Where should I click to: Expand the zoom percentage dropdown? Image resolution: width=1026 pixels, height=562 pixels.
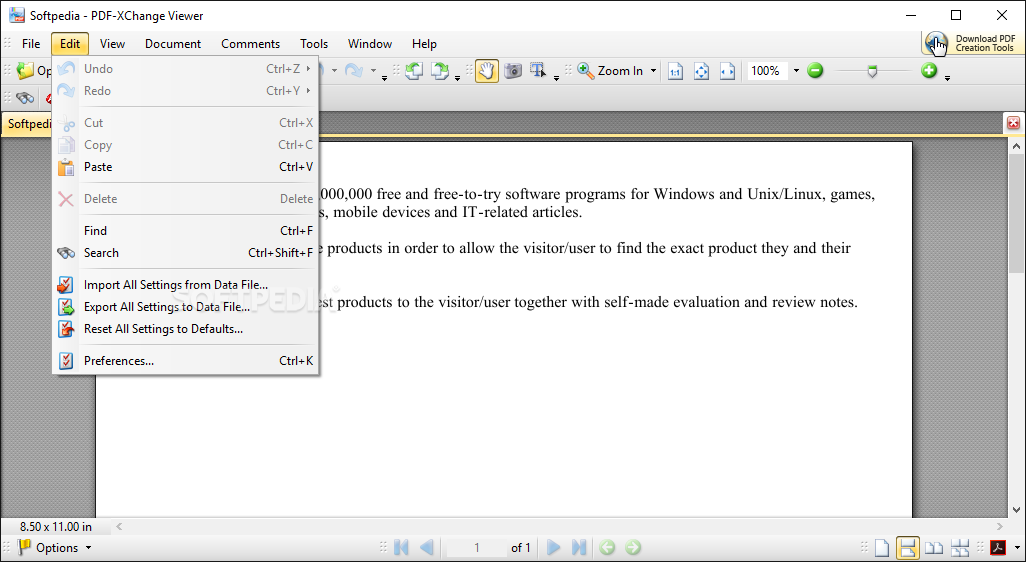tap(796, 71)
